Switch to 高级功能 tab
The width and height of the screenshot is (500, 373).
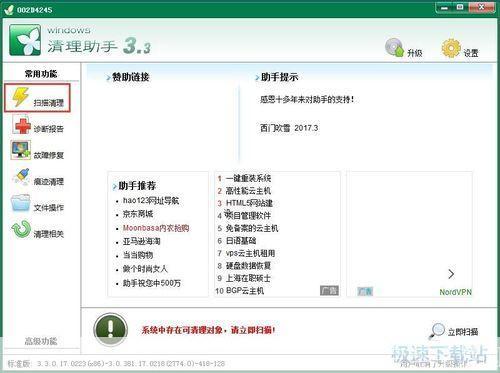tap(41, 341)
